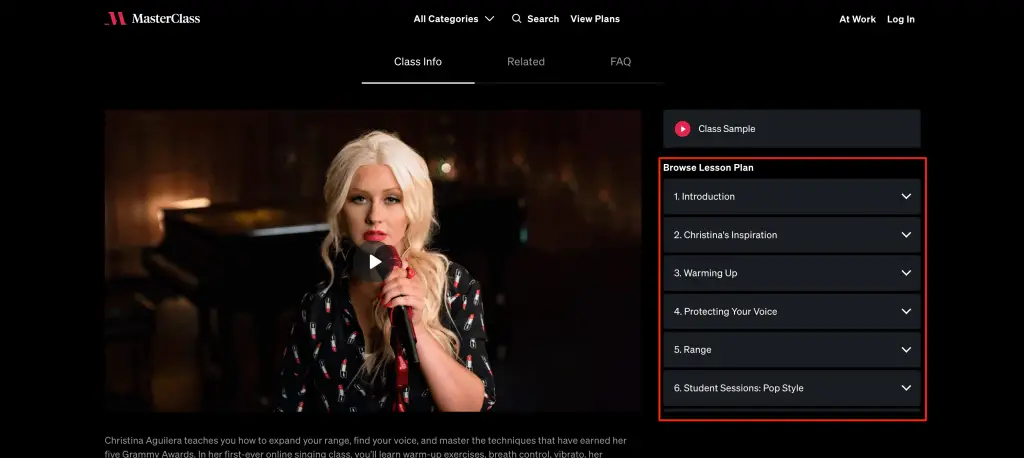The height and width of the screenshot is (458, 1024).
Task: Click the Search magnifier icon
Action: (x=517, y=18)
